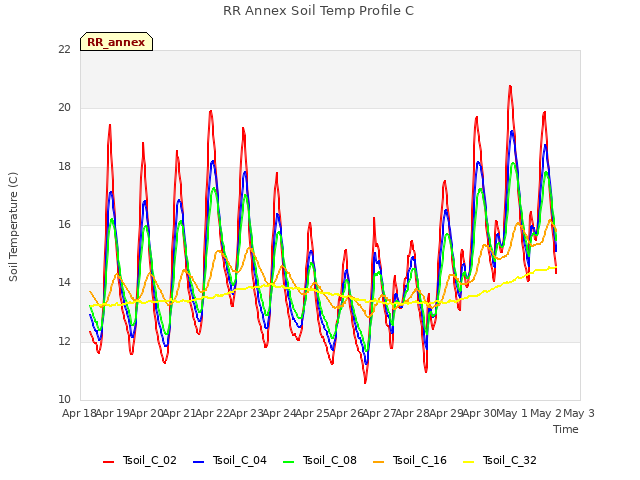
Task: Click the y-axis tick label 14
Action: 65,283
